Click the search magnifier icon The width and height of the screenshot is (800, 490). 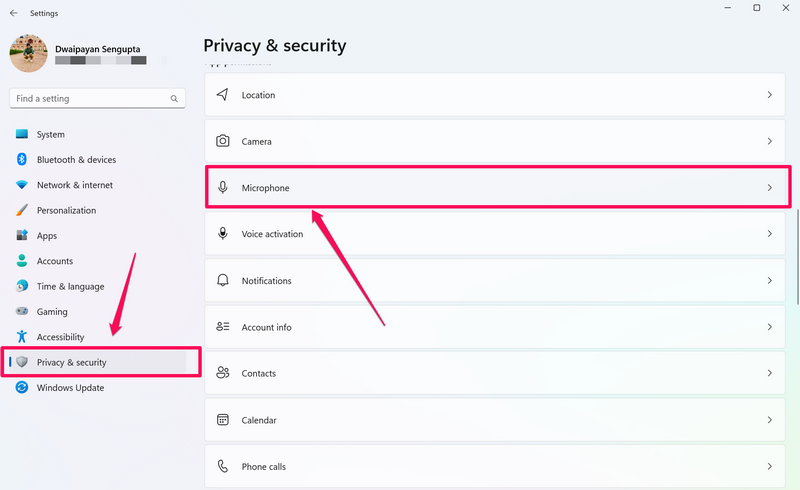click(175, 99)
